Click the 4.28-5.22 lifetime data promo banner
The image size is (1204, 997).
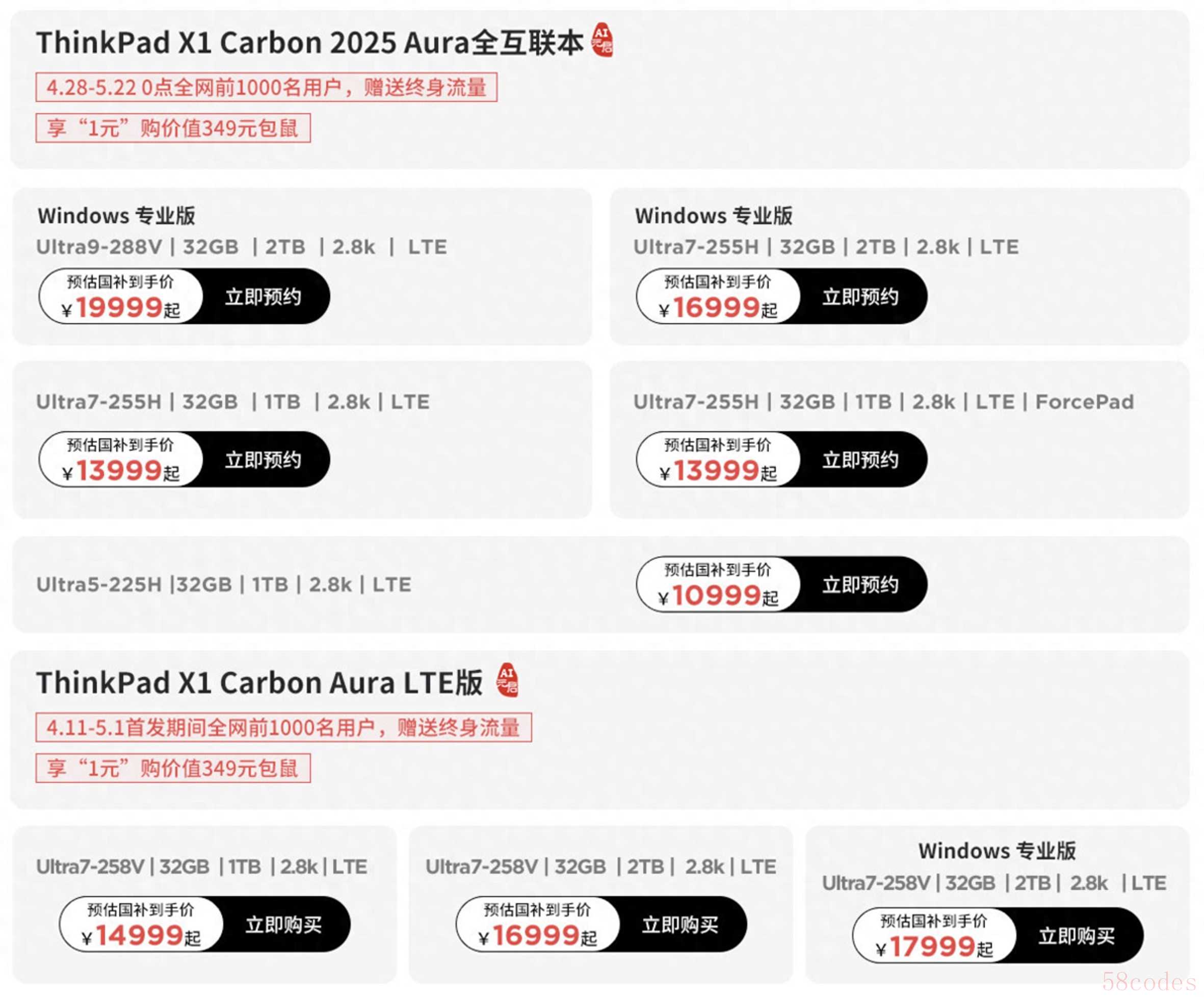[x=266, y=88]
